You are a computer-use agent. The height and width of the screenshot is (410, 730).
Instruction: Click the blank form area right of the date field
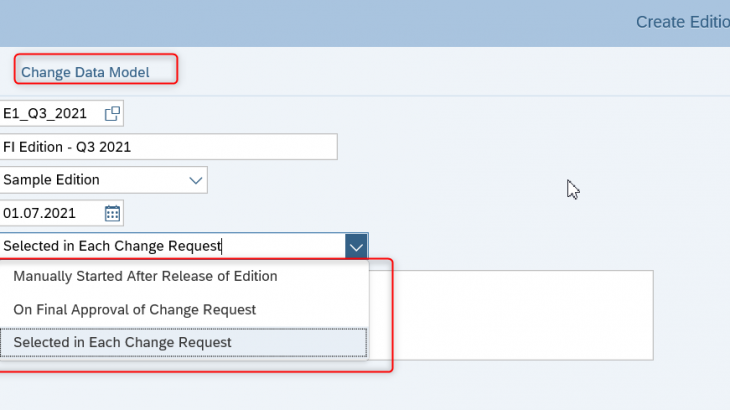point(400,213)
